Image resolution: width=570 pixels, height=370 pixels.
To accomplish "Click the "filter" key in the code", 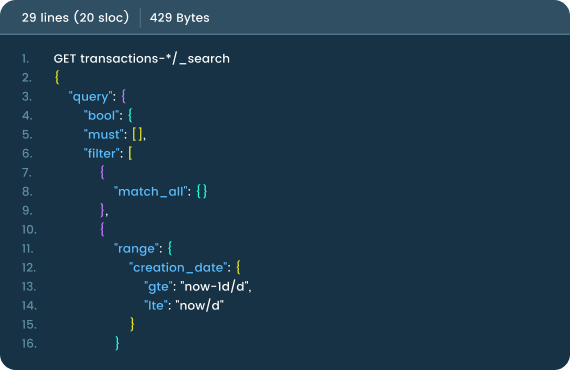I will pos(101,153).
